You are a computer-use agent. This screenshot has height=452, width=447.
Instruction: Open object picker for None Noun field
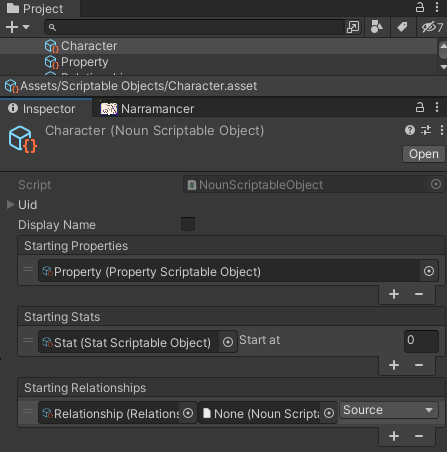click(x=329, y=413)
